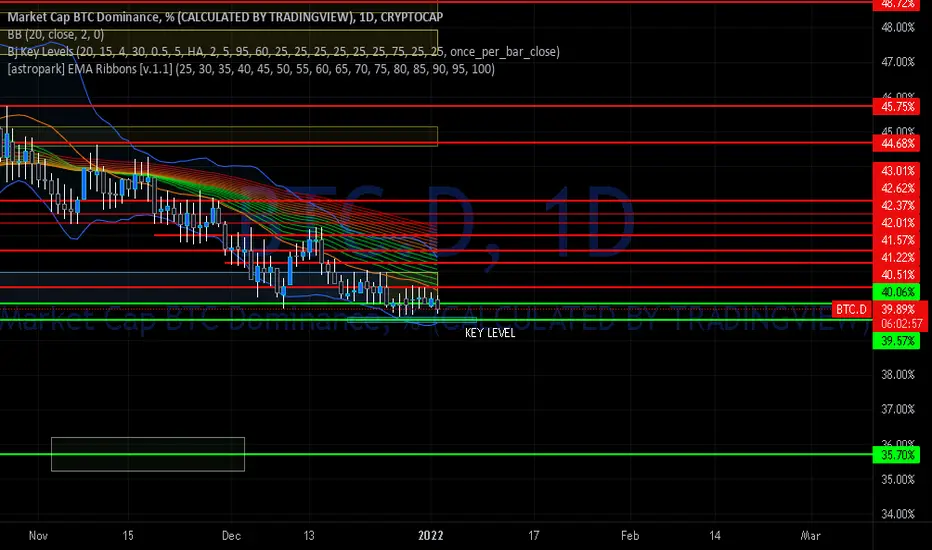The image size is (932, 550).
Task: Click the 17 date label on time axis
Action: 534,536
